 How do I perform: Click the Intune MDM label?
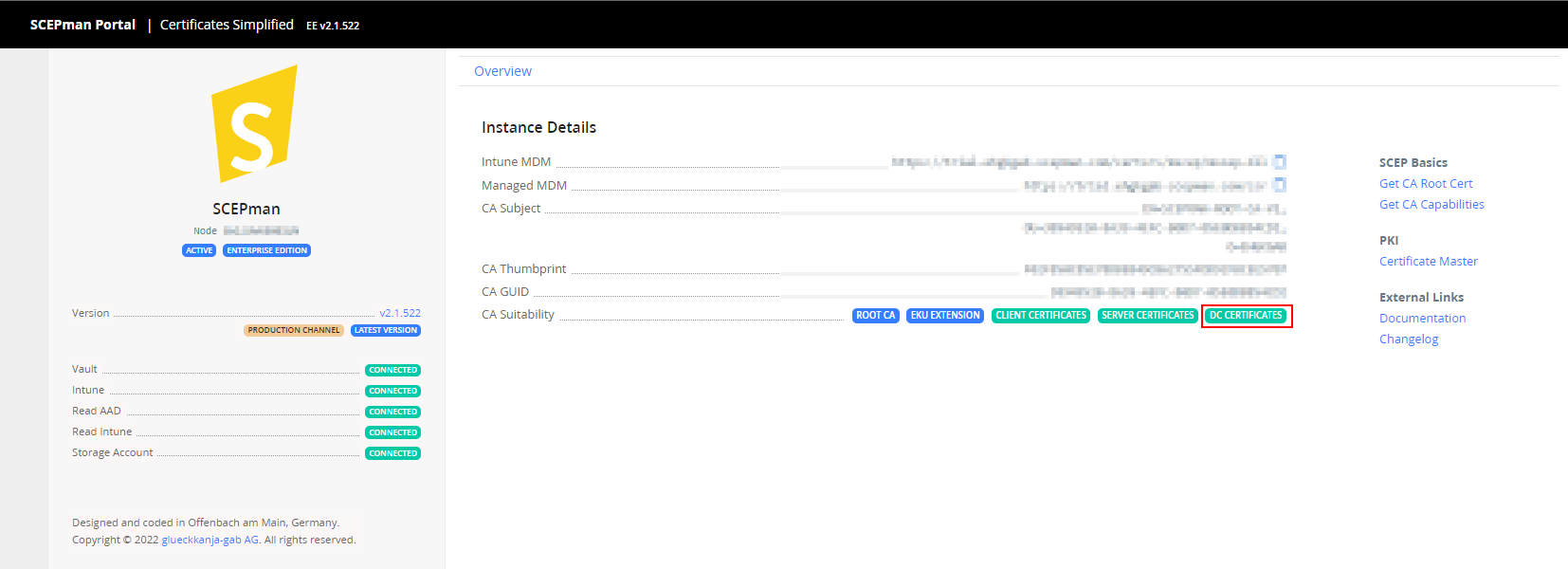pyautogui.click(x=516, y=162)
